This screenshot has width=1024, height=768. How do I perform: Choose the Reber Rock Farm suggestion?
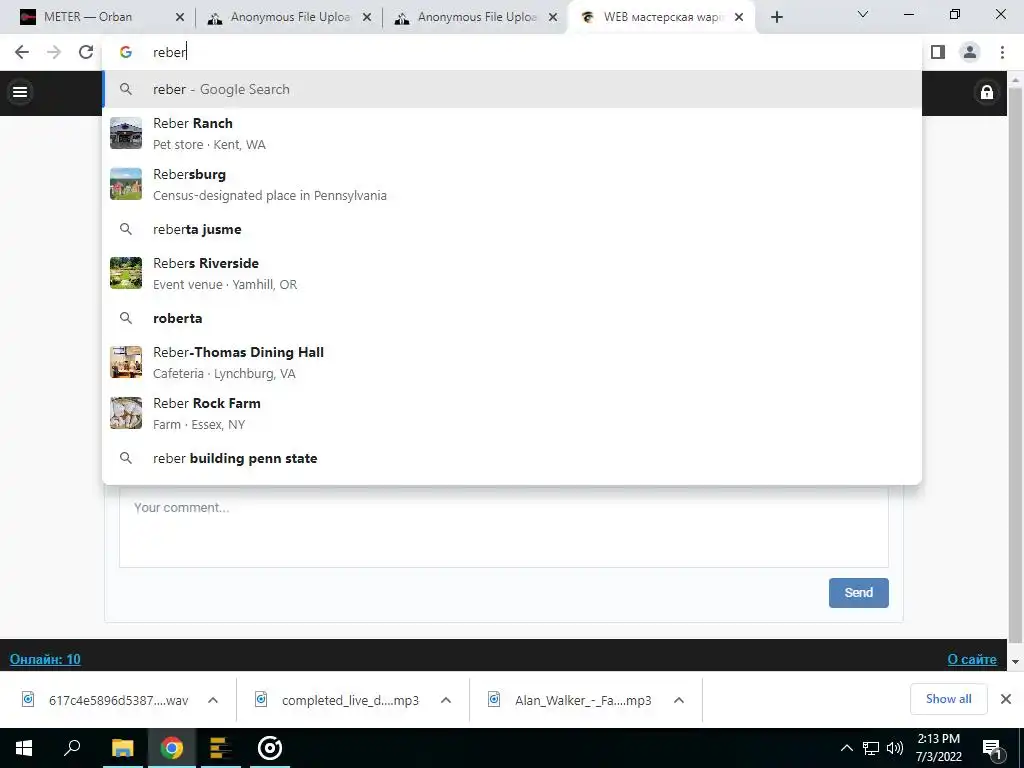coord(512,413)
